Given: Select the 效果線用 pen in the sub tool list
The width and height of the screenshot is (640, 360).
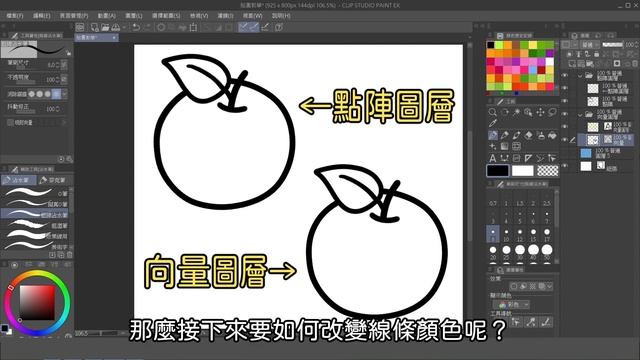Looking at the screenshot, I should click(x=36, y=236).
